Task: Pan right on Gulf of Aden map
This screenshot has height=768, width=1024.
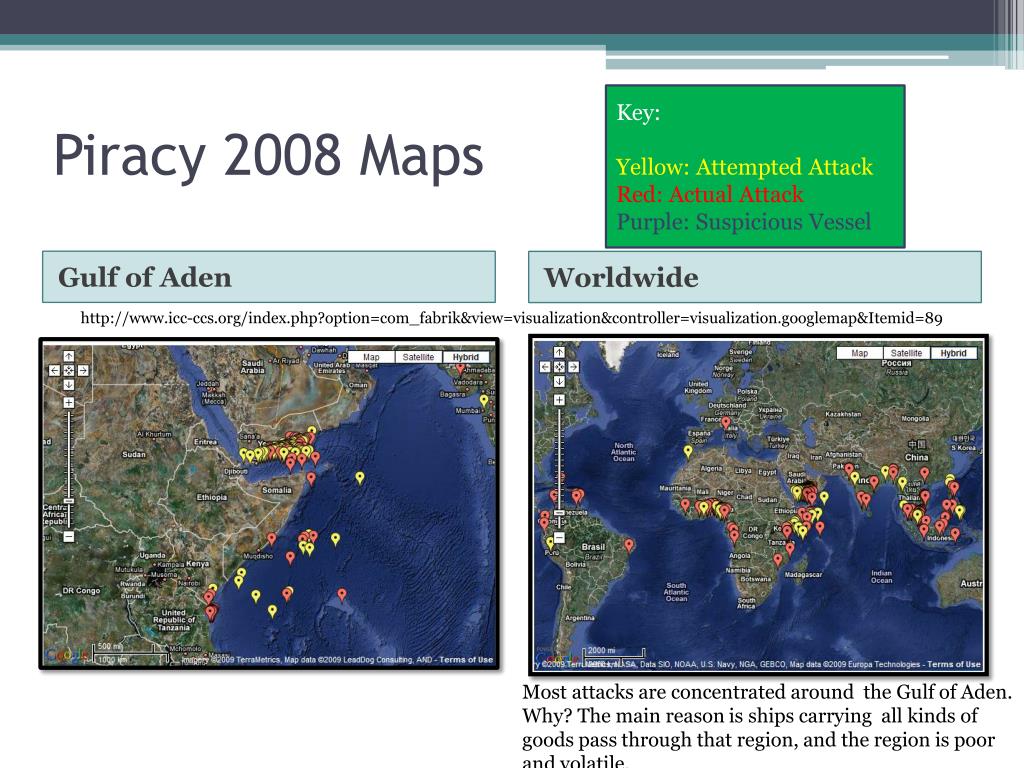Action: point(83,370)
